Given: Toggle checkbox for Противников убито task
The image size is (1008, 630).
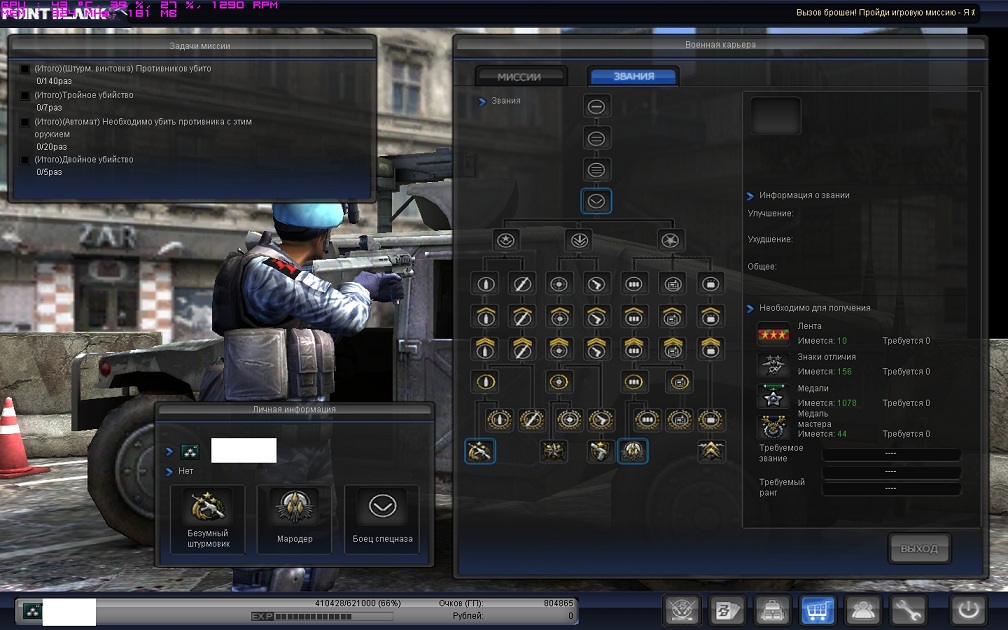Looking at the screenshot, I should 24,69.
